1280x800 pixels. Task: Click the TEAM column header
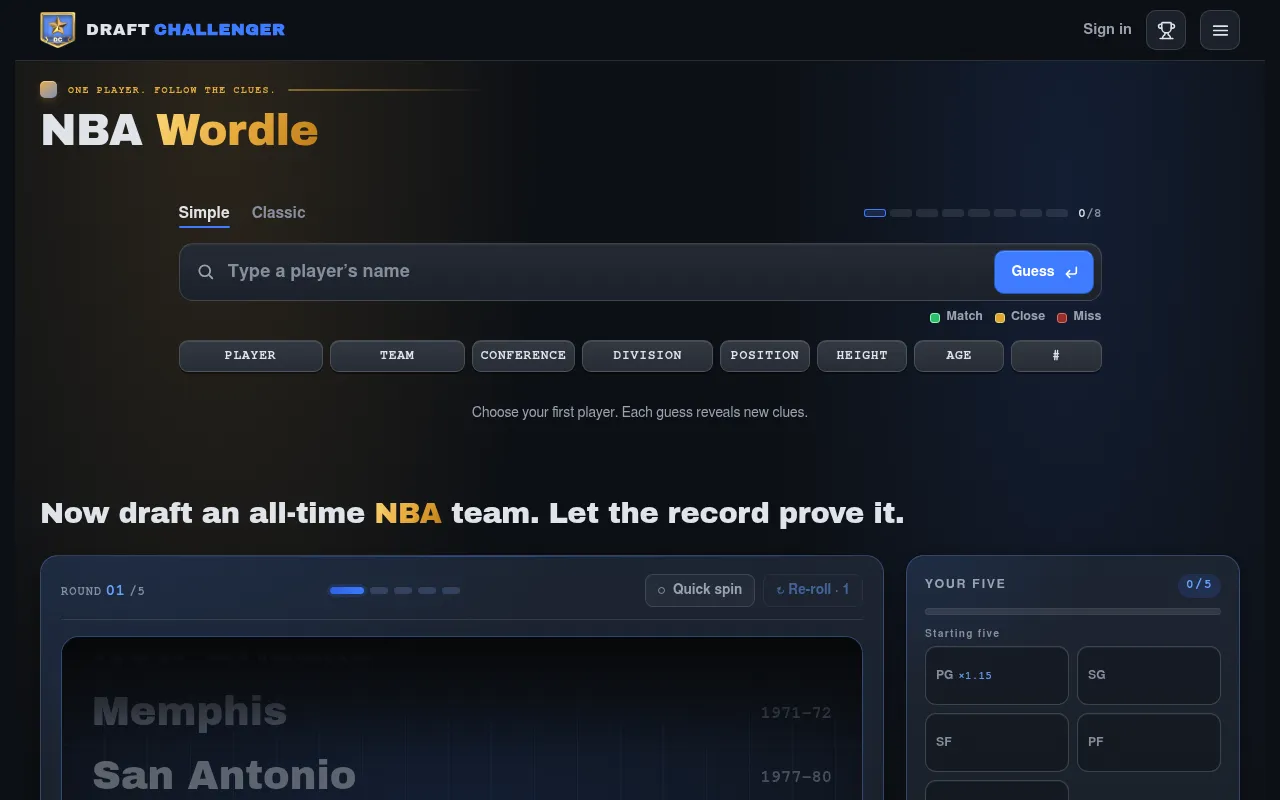point(397,356)
